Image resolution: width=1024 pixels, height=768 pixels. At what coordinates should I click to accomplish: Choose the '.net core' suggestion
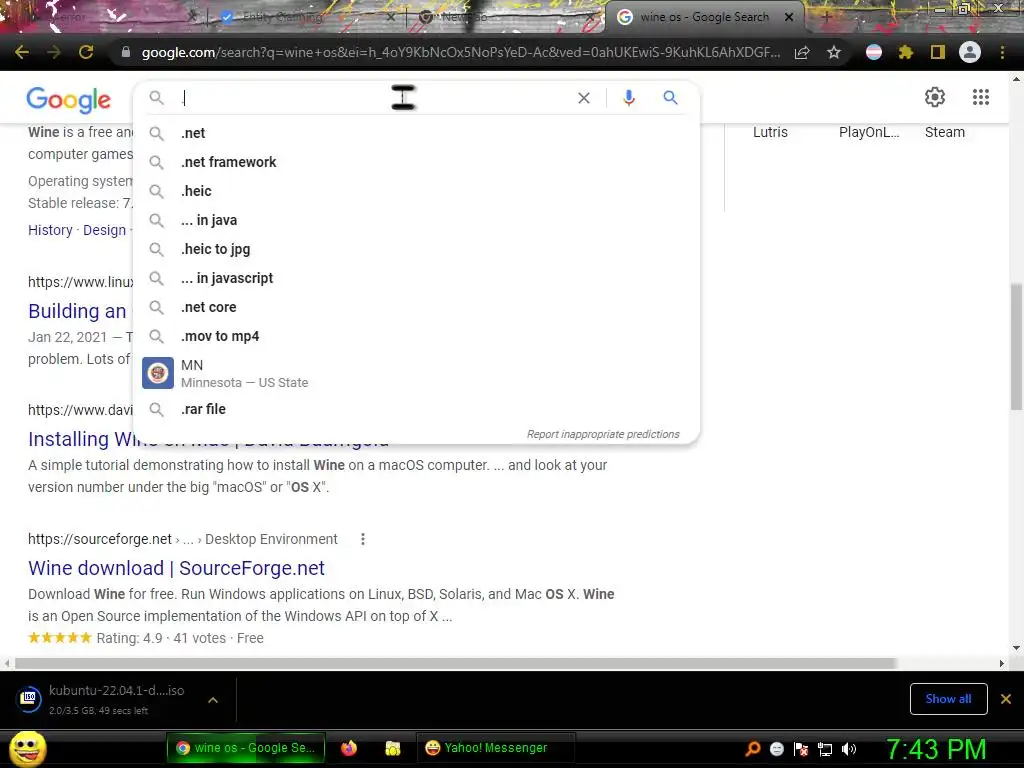[x=416, y=307]
